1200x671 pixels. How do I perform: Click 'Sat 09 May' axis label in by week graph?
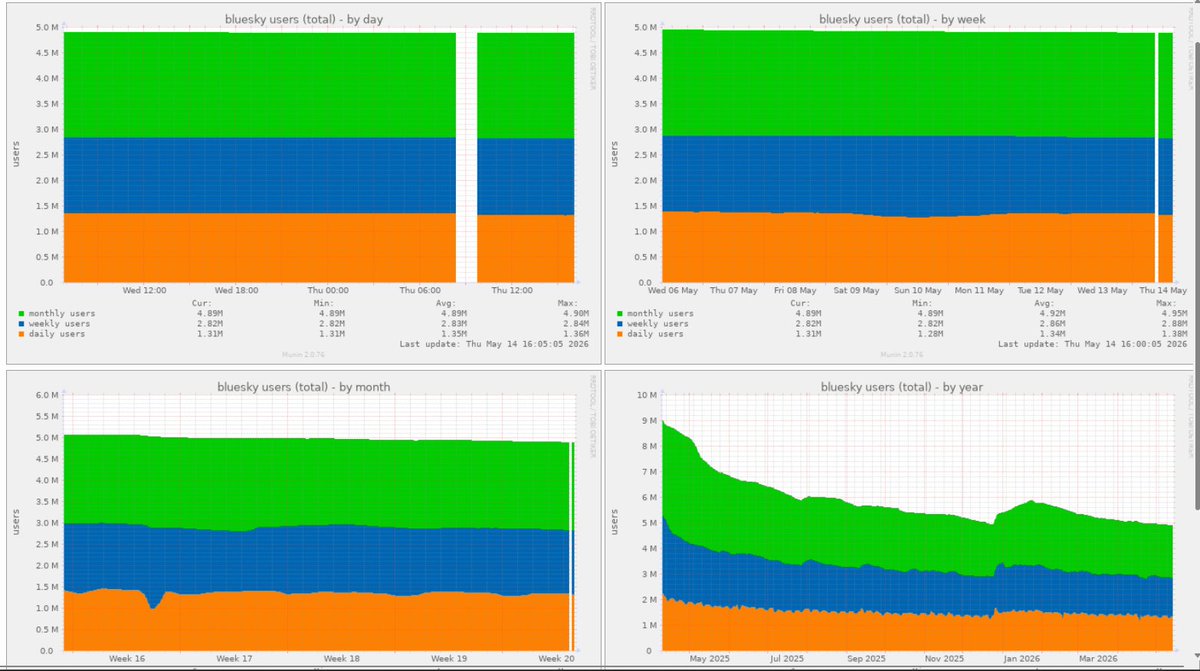856,291
